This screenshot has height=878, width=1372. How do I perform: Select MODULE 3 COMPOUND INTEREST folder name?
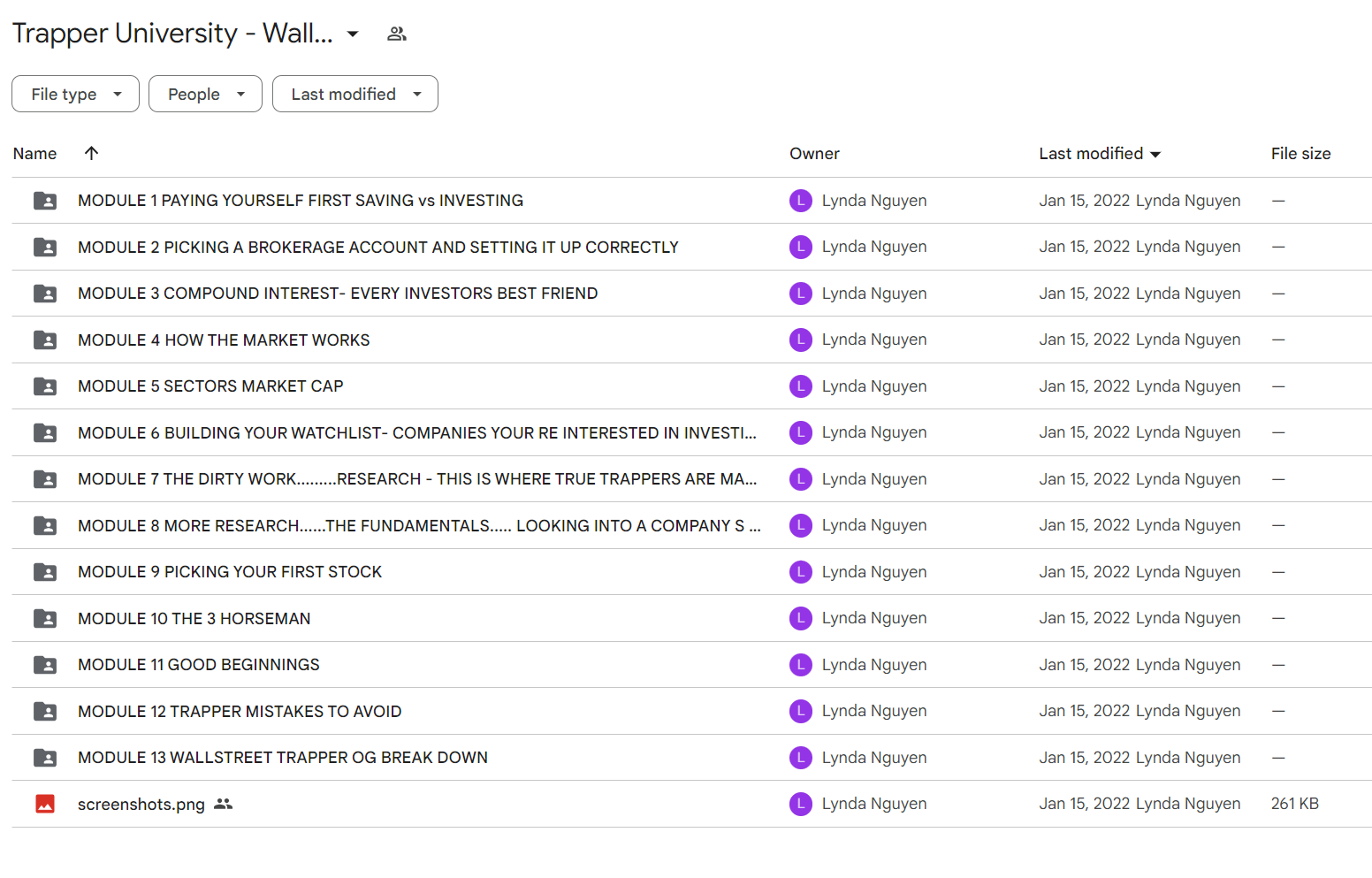[x=338, y=294]
